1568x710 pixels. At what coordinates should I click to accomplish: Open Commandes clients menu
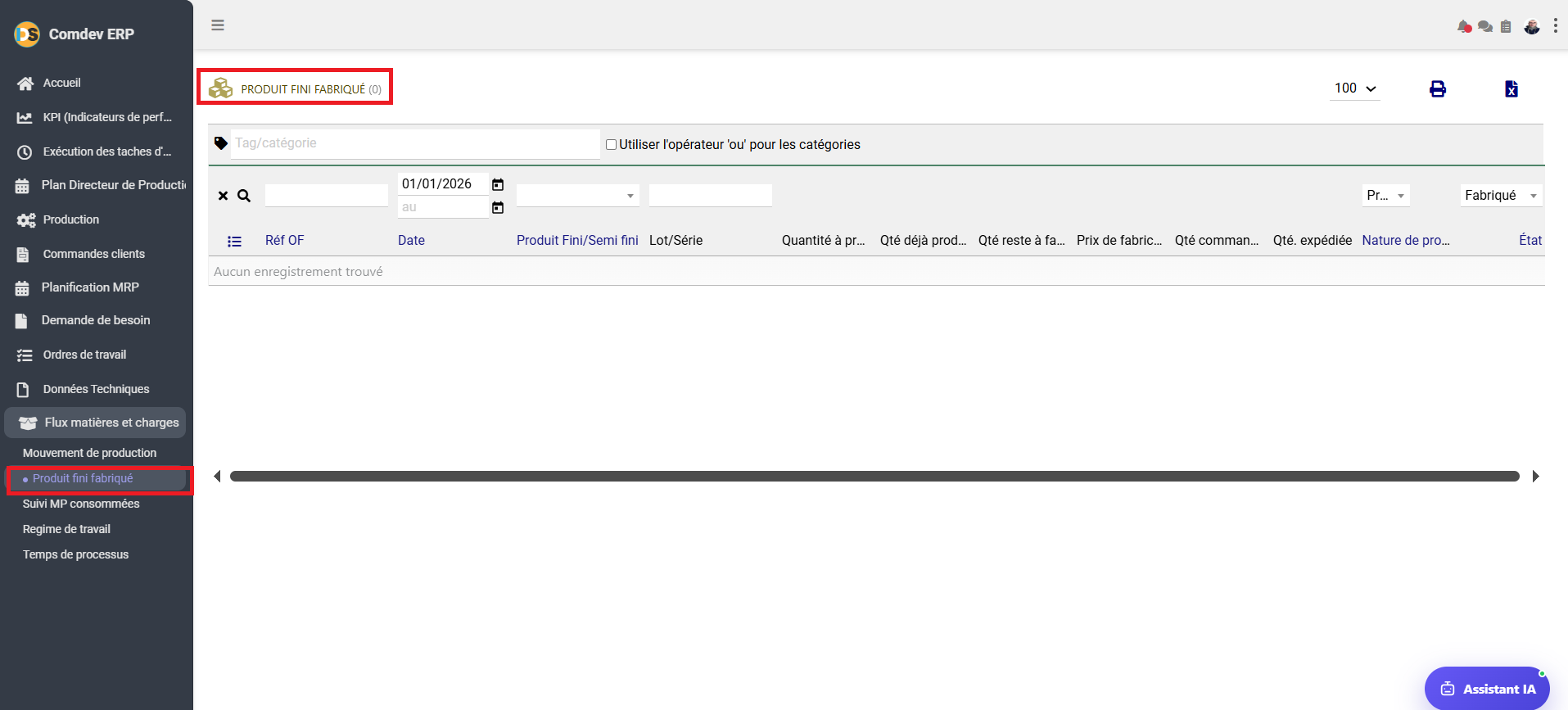[x=94, y=254]
